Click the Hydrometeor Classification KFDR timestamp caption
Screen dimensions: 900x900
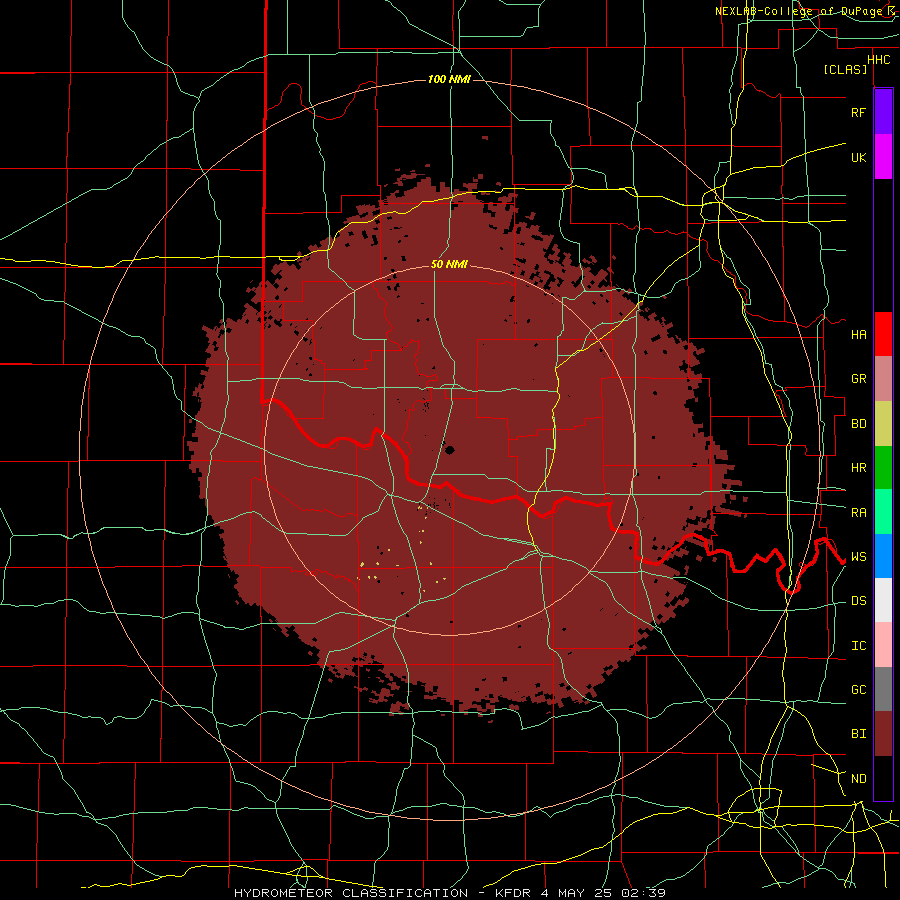click(450, 893)
